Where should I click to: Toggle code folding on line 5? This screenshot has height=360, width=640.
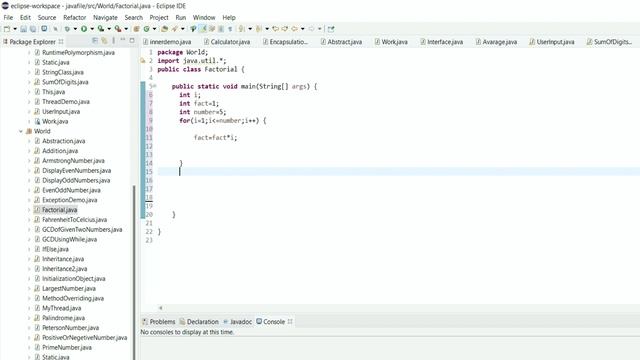point(154,86)
